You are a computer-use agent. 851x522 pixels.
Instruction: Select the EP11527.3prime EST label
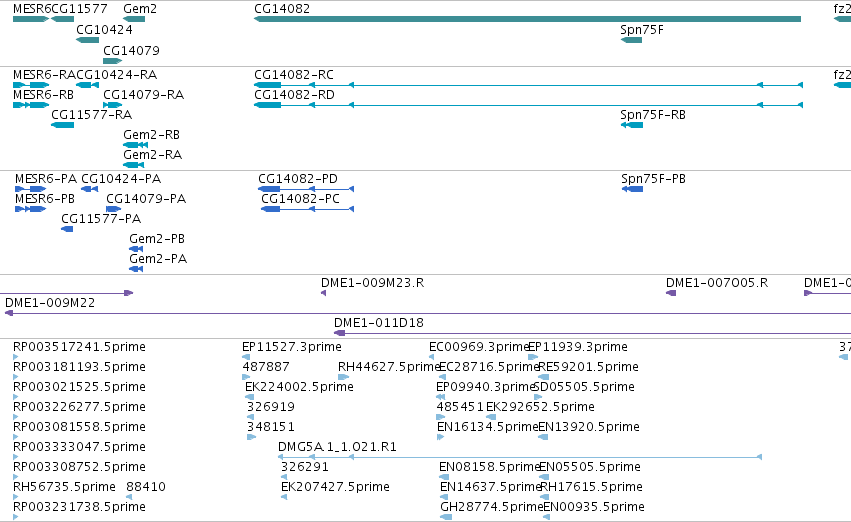[292, 346]
